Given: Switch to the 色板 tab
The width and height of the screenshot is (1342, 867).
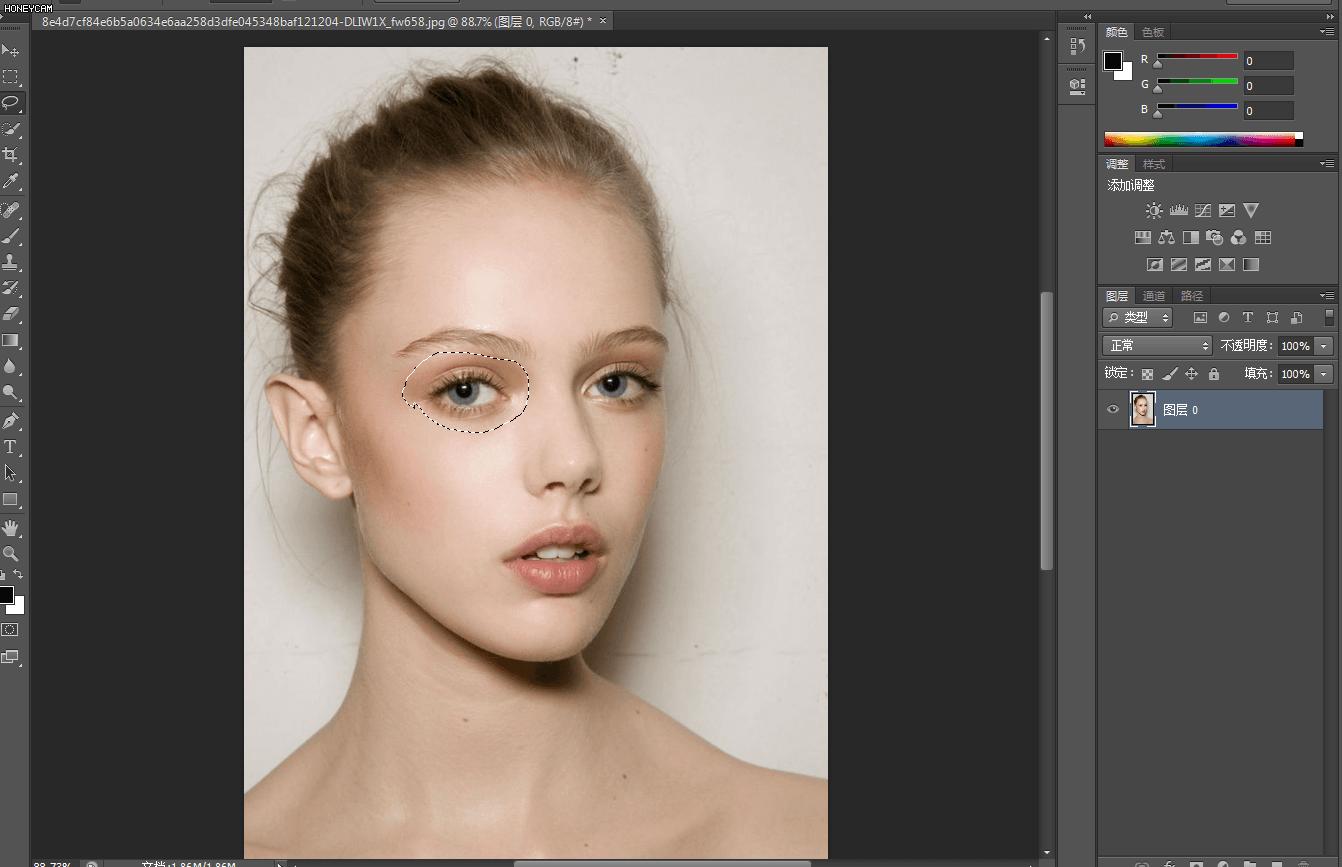Looking at the screenshot, I should [1153, 32].
